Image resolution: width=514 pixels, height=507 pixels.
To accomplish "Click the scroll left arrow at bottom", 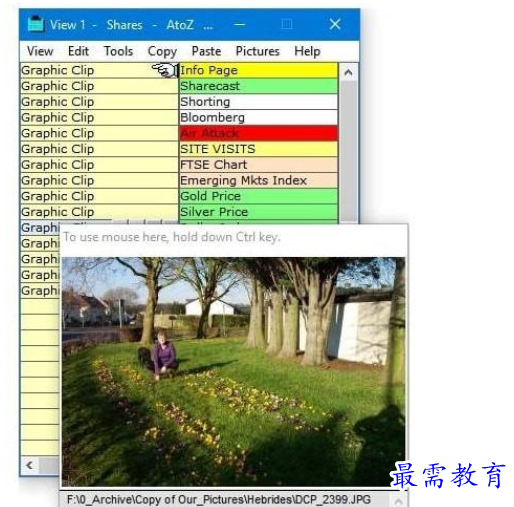I will (x=30, y=465).
